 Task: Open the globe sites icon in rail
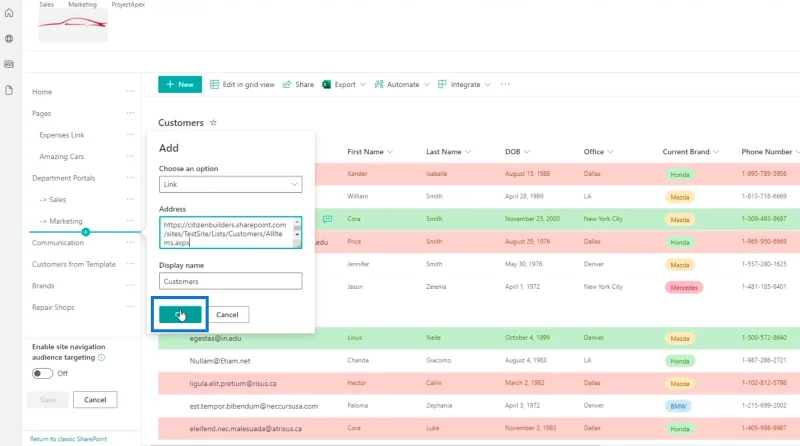(9, 39)
